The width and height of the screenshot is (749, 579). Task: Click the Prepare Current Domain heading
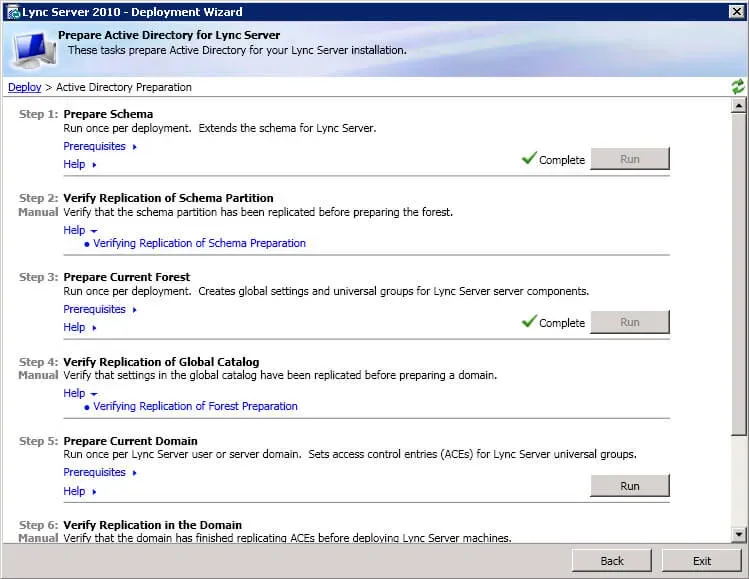coord(130,441)
